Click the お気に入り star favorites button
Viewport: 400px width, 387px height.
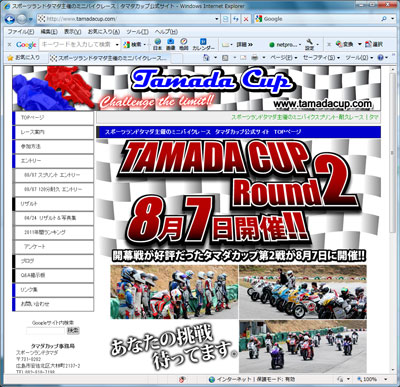pyautogui.click(x=23, y=58)
